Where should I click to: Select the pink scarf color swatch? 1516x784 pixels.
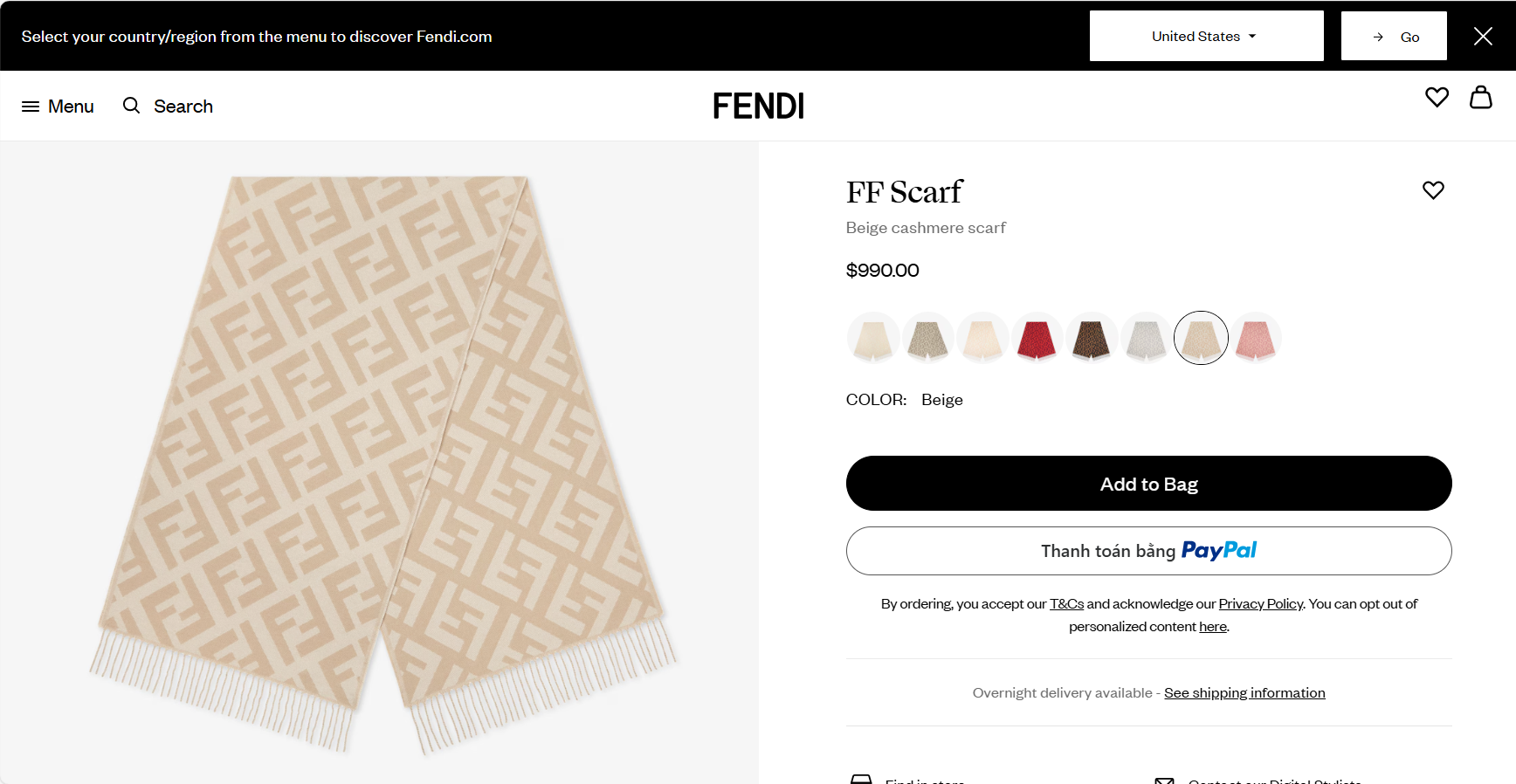point(1255,339)
